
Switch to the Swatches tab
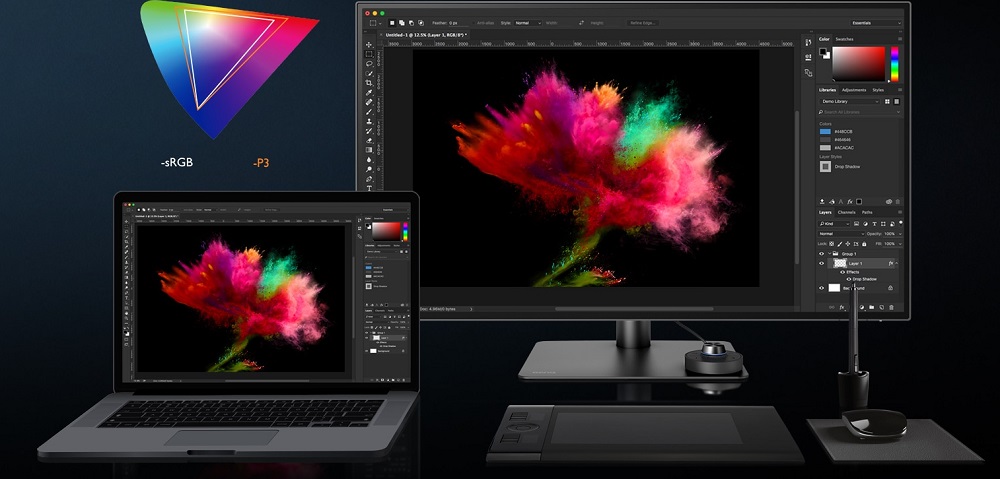845,39
